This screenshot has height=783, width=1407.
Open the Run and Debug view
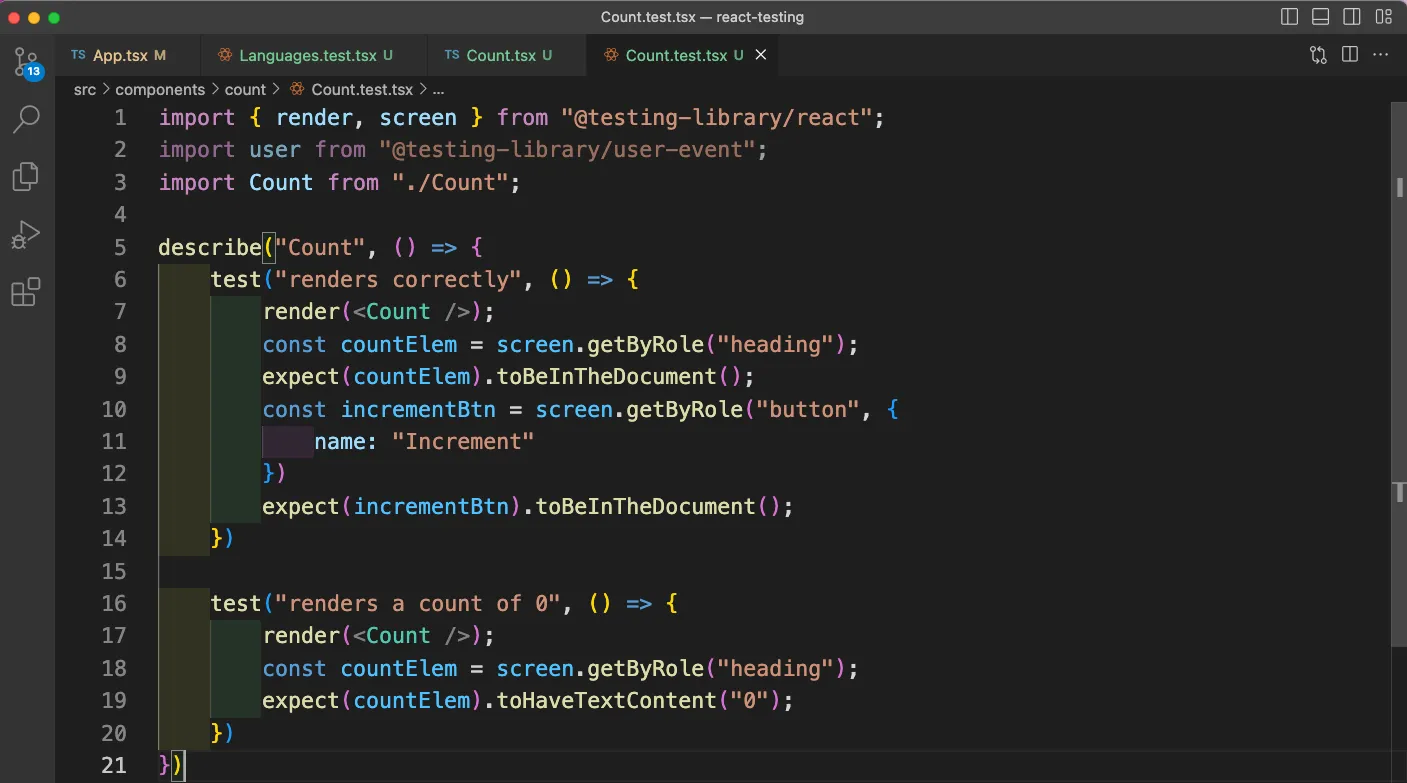tap(26, 235)
